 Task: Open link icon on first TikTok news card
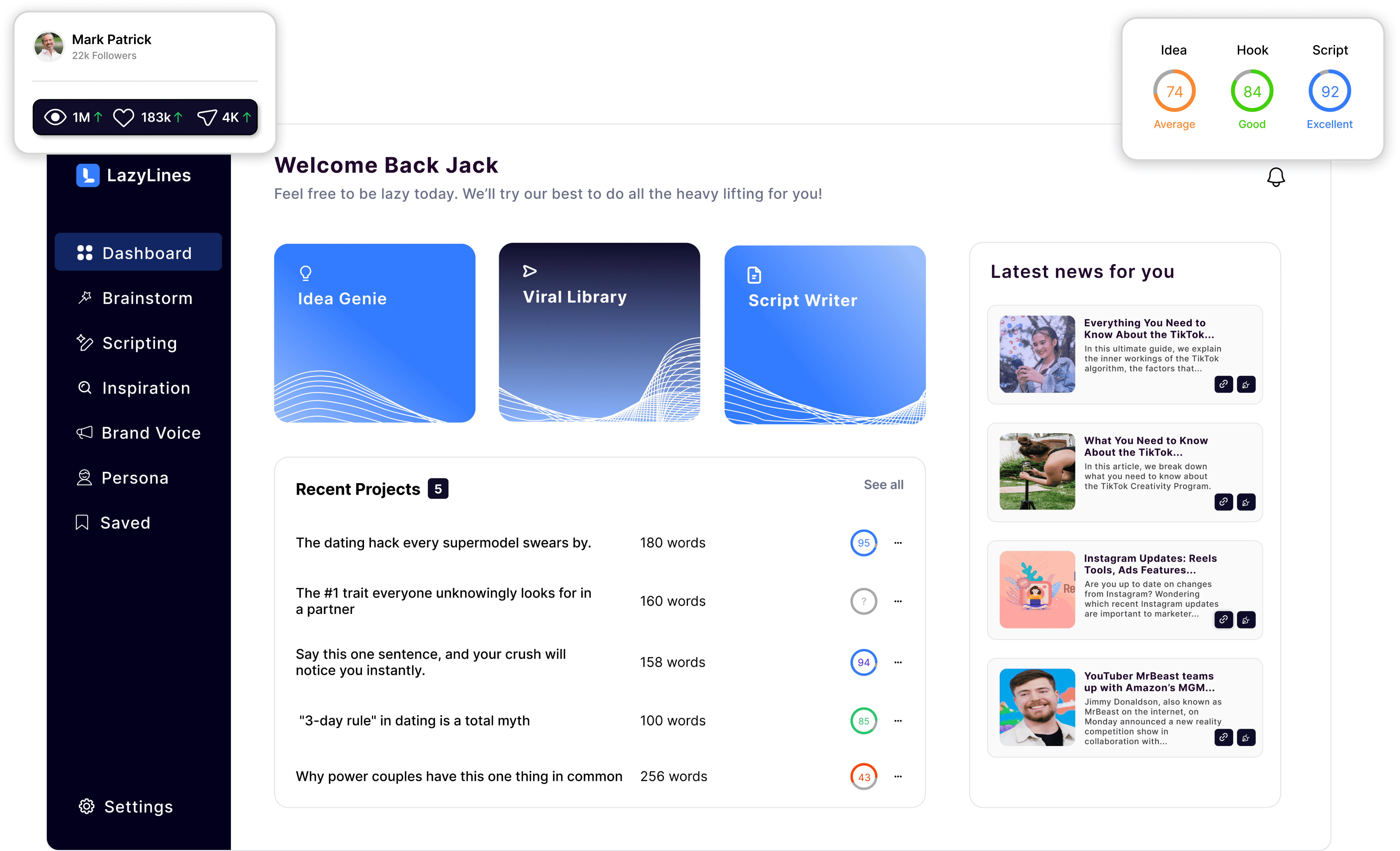click(x=1223, y=384)
